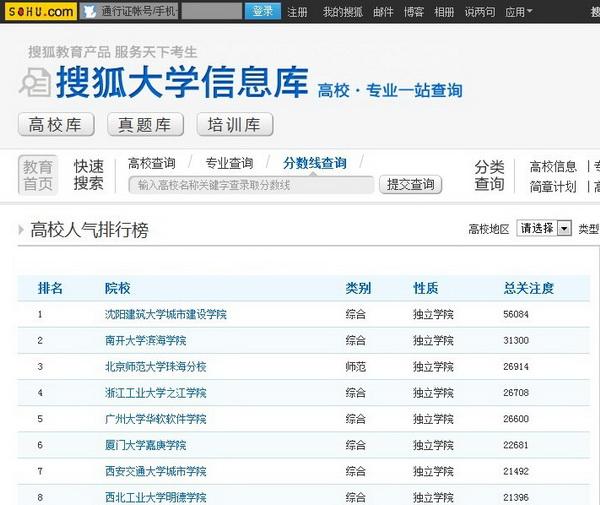Viewport: 600px width, 505px height.
Task: Switch to the 高校查询 tab
Action: coord(152,164)
